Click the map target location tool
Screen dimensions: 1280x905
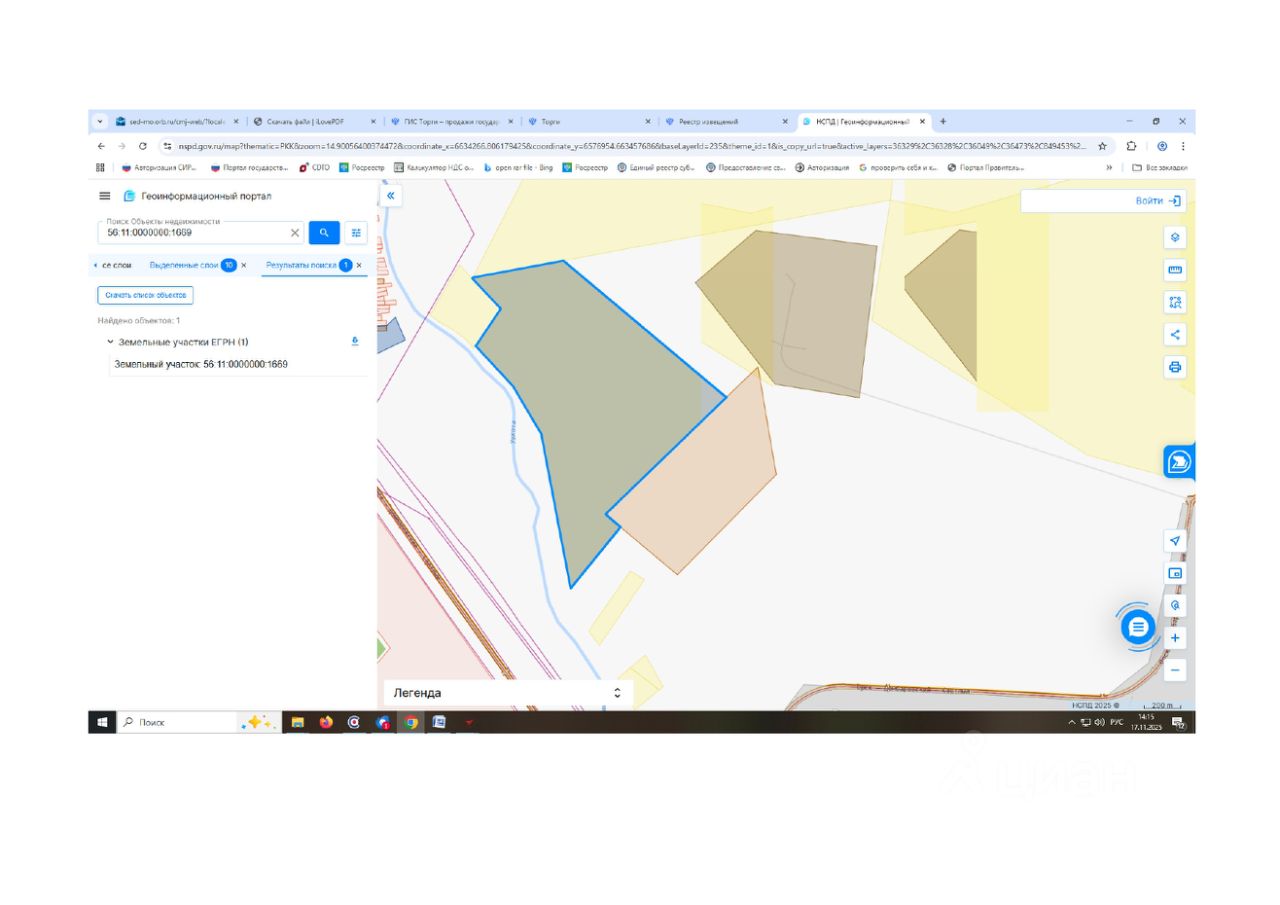coord(1175,605)
